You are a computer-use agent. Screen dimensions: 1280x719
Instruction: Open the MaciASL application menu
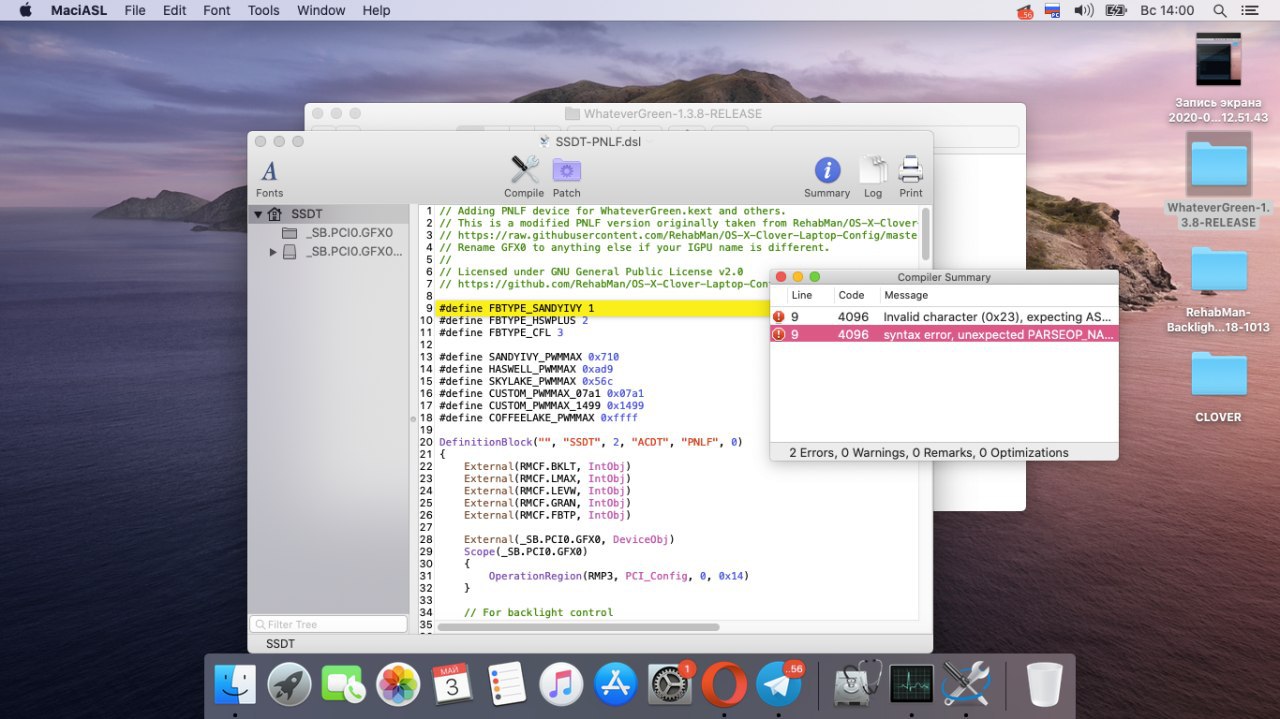(79, 10)
